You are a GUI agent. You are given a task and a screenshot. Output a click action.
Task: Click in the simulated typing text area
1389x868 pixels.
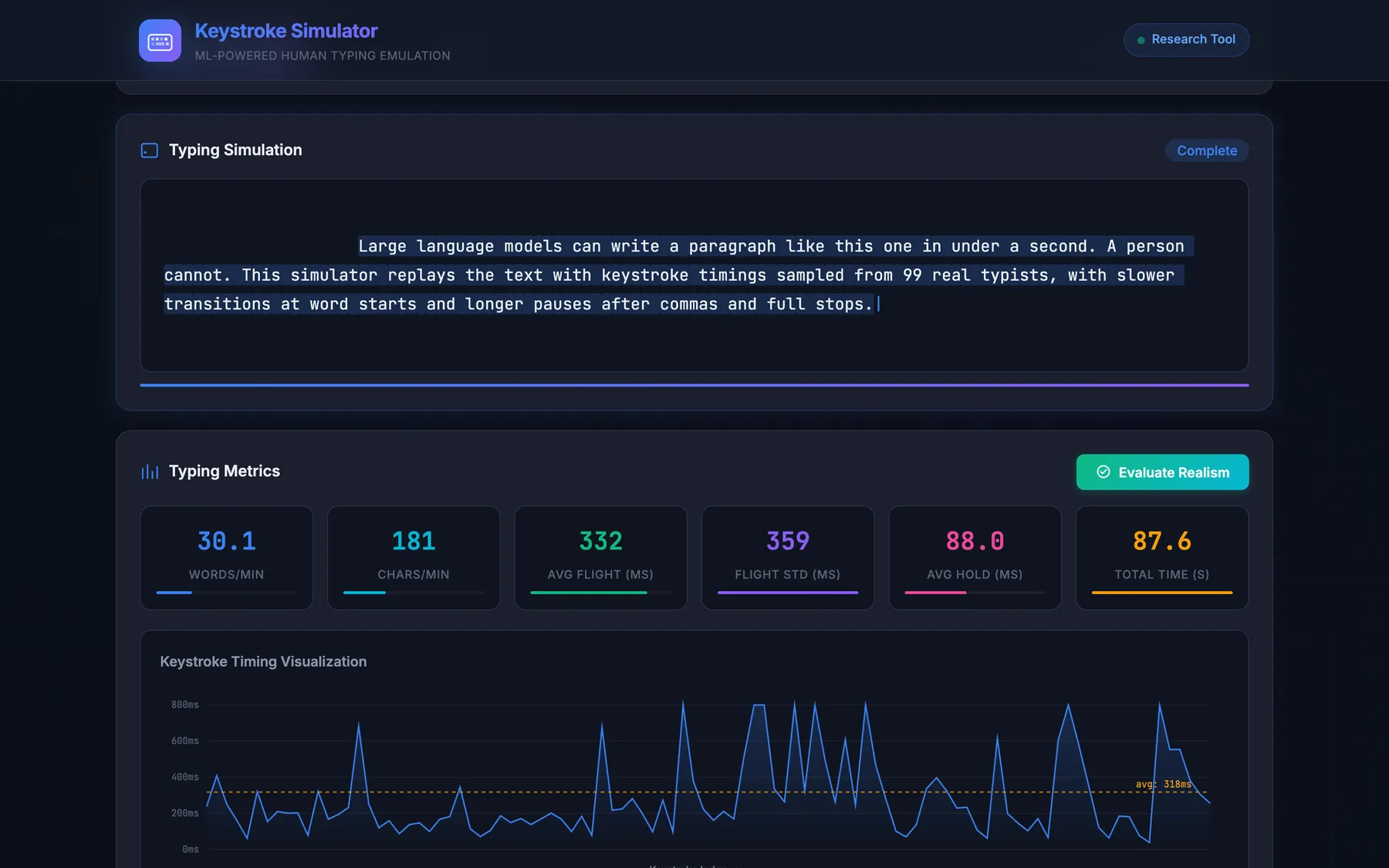tap(694, 275)
